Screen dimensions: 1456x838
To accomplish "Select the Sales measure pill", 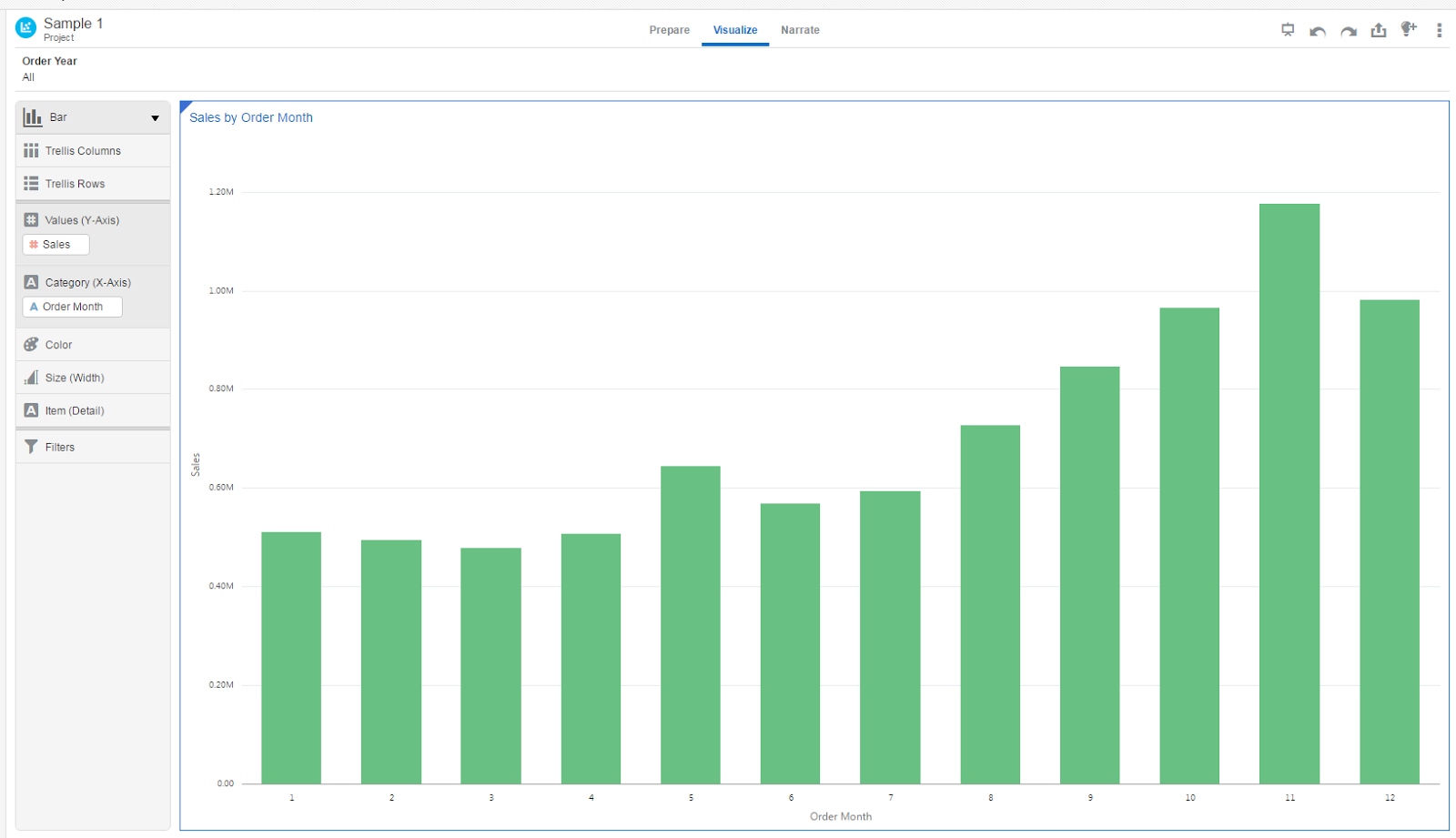I will (x=56, y=244).
